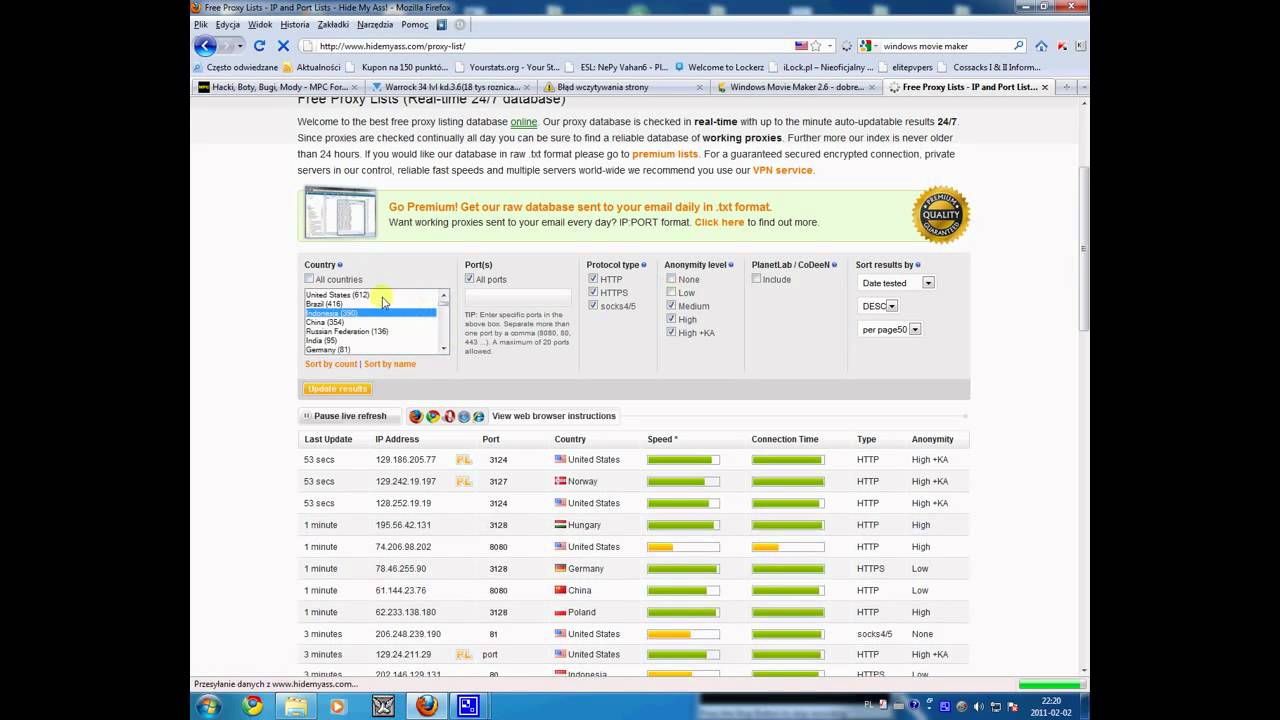
Task: Click the speed bar for 129.186.205.77
Action: 683,460
